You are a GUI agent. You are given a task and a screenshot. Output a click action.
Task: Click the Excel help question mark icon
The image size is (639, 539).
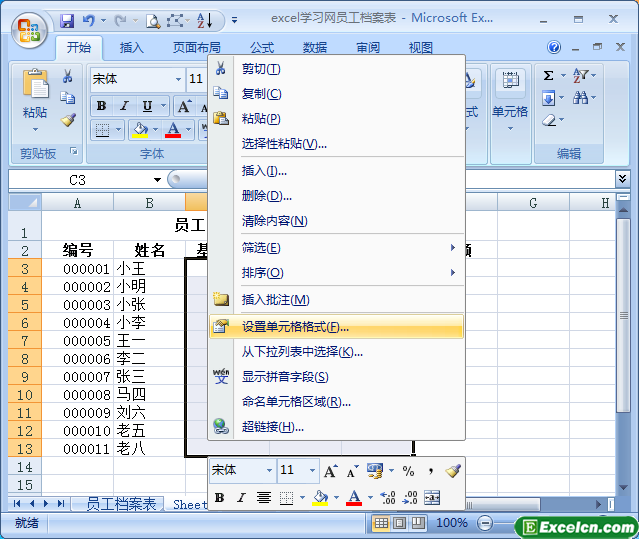(554, 48)
